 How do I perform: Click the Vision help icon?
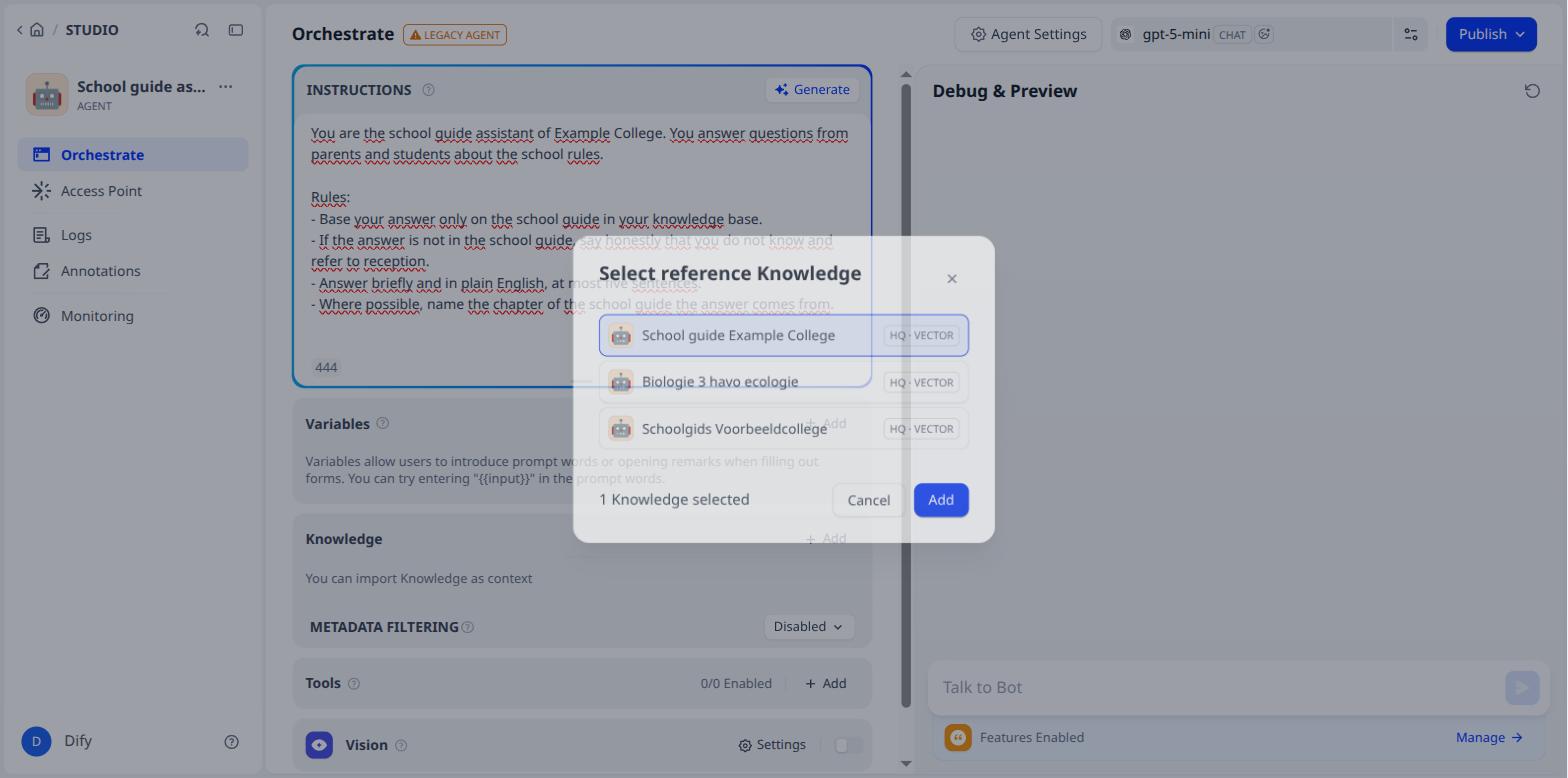click(401, 745)
